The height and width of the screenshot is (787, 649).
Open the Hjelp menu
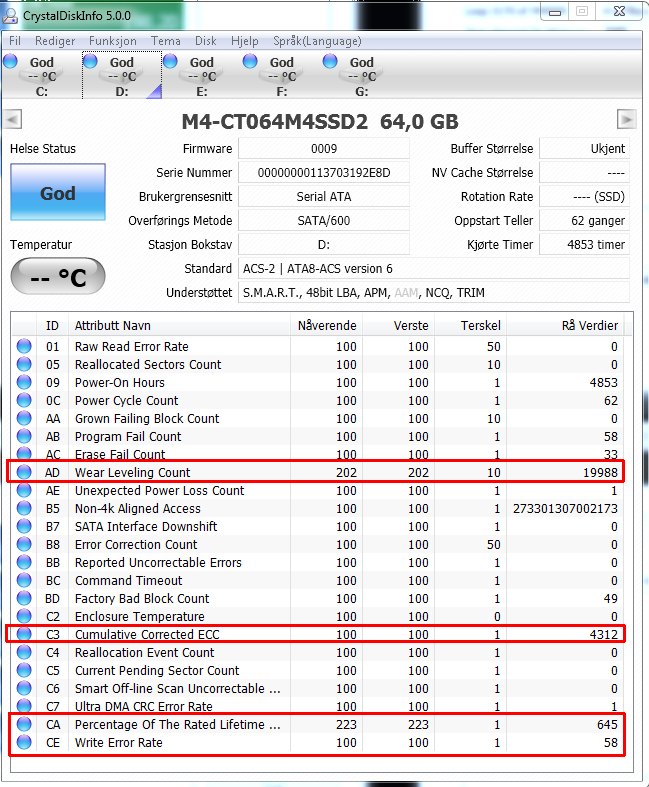click(x=244, y=41)
